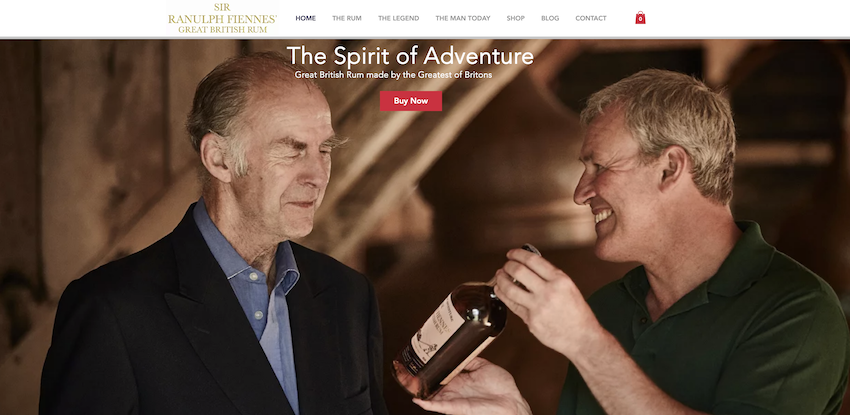Open the BLOG navigation link
Viewport: 850px width, 415px height.
click(x=550, y=18)
